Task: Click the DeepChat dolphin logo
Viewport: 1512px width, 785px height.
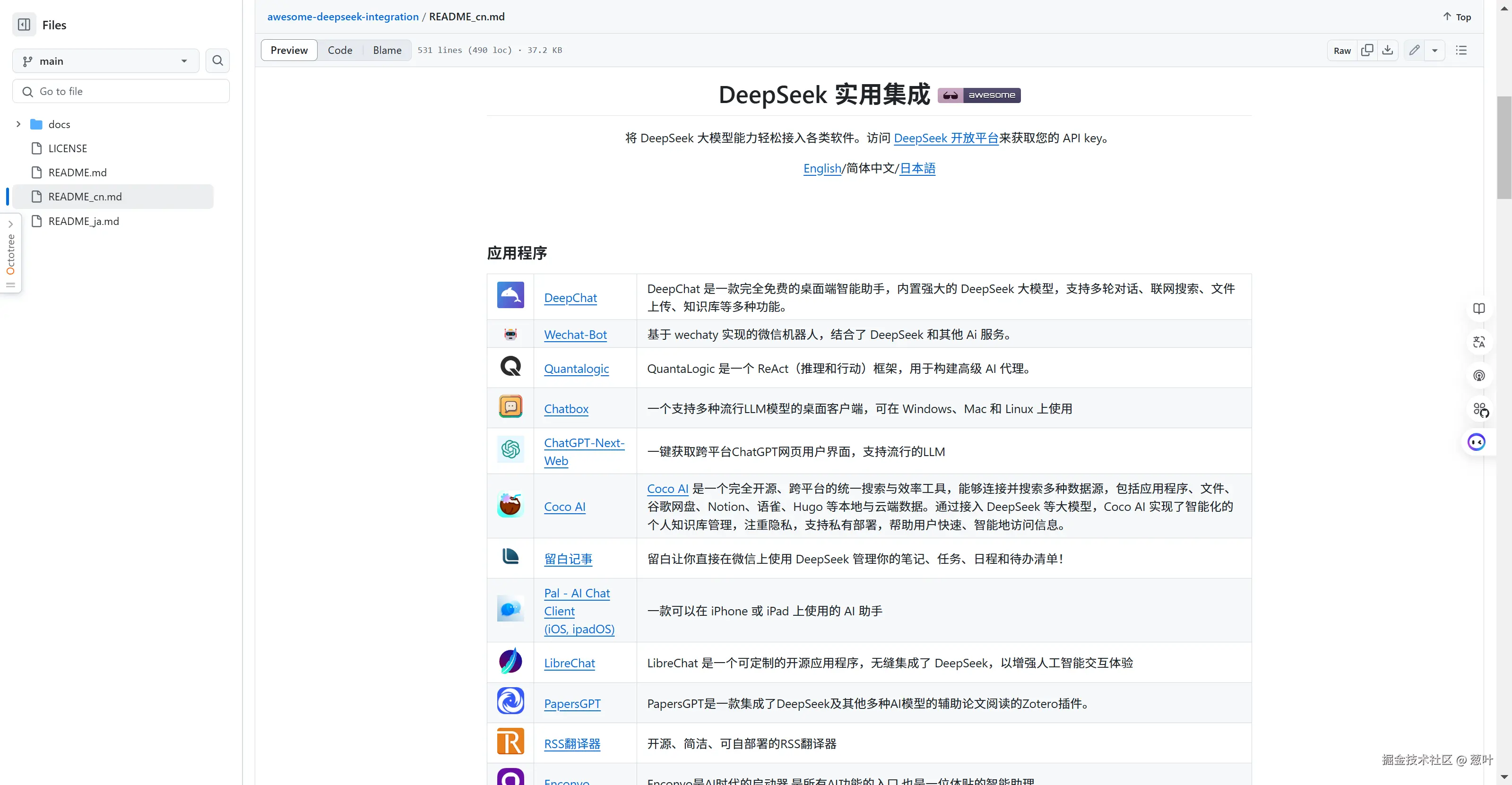Action: click(510, 295)
